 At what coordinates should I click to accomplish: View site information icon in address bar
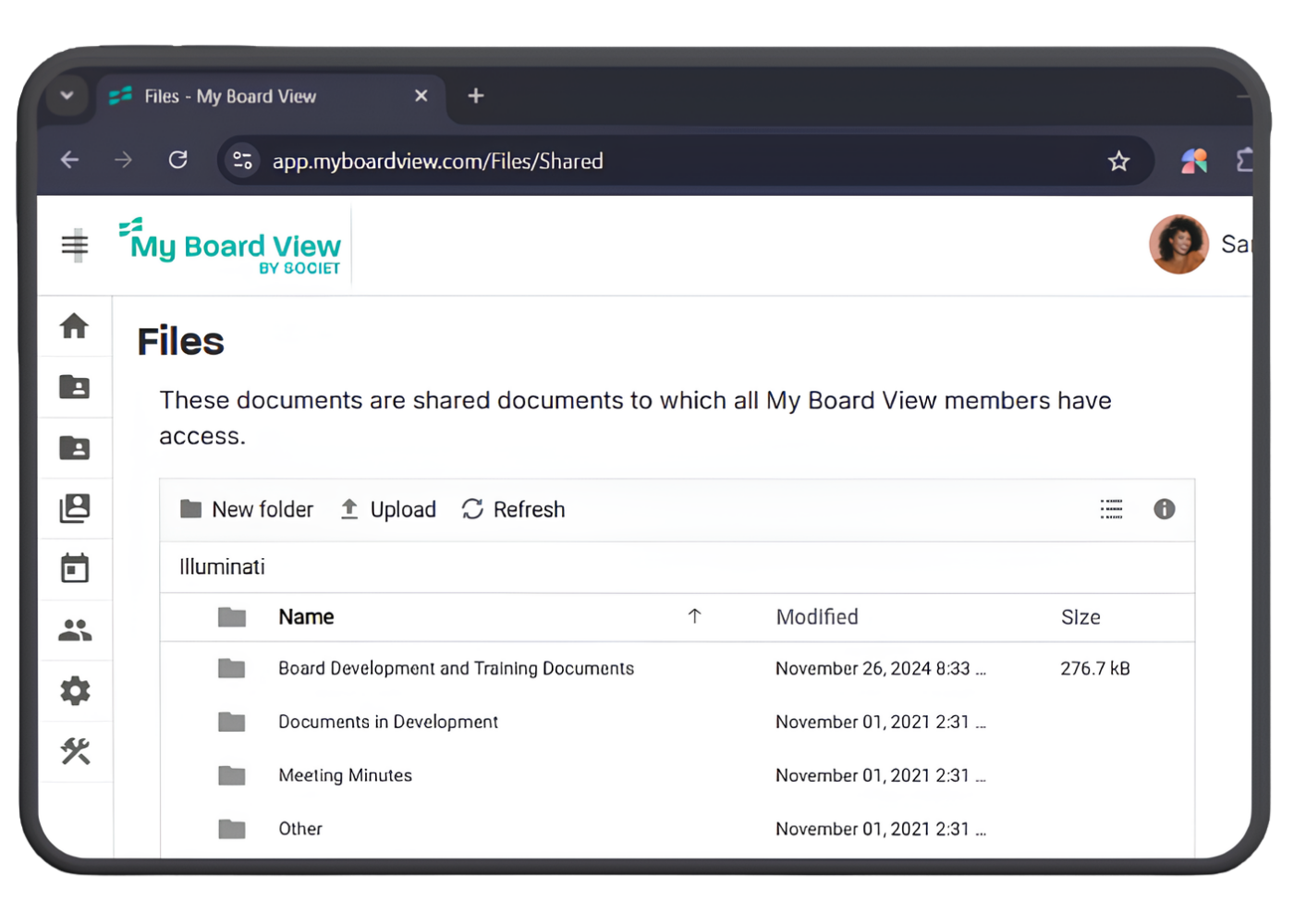pyautogui.click(x=243, y=161)
